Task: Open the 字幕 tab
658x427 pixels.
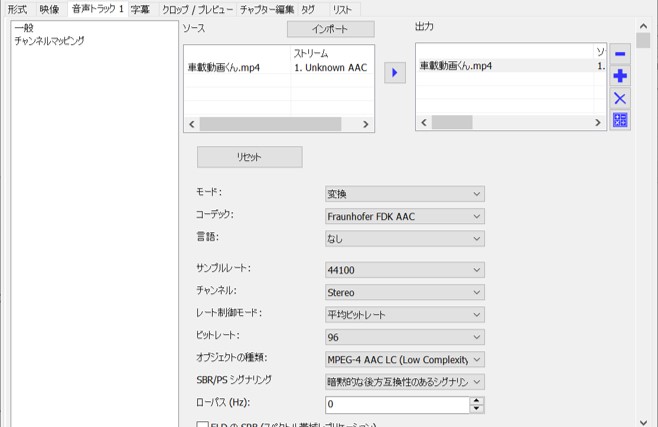Action: pos(140,9)
